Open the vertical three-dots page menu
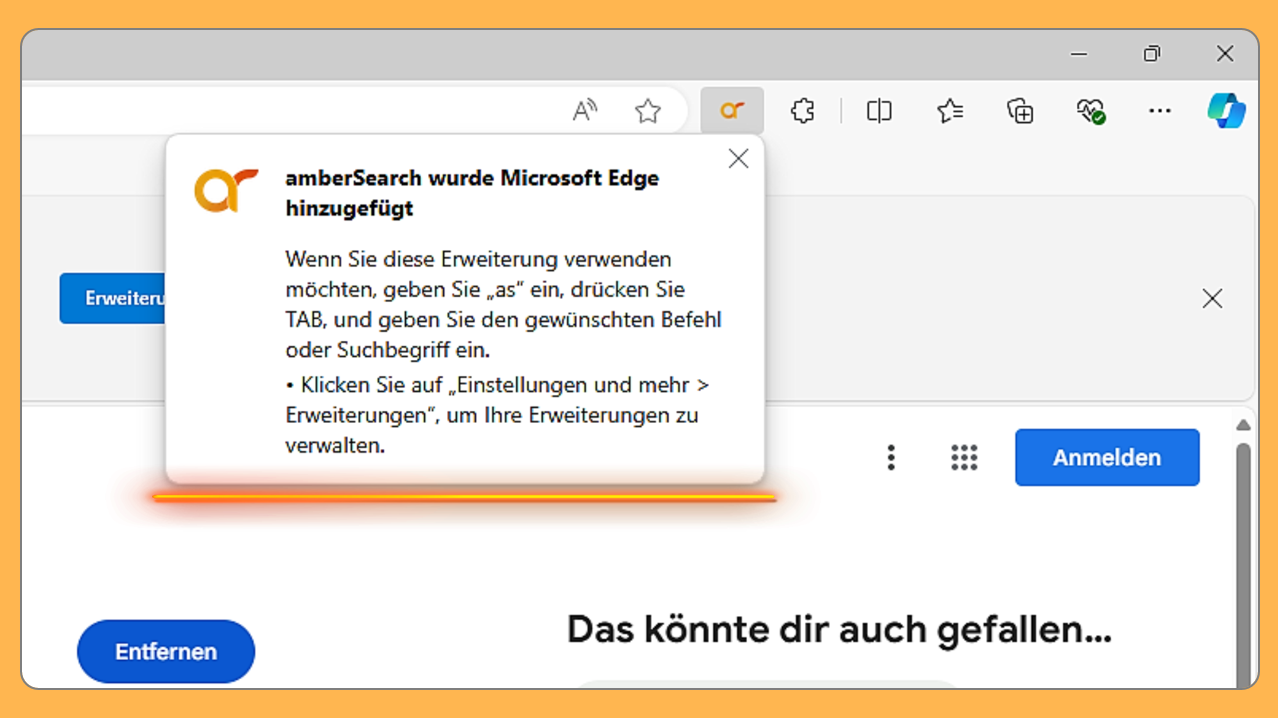The height and width of the screenshot is (718, 1278). [891, 458]
